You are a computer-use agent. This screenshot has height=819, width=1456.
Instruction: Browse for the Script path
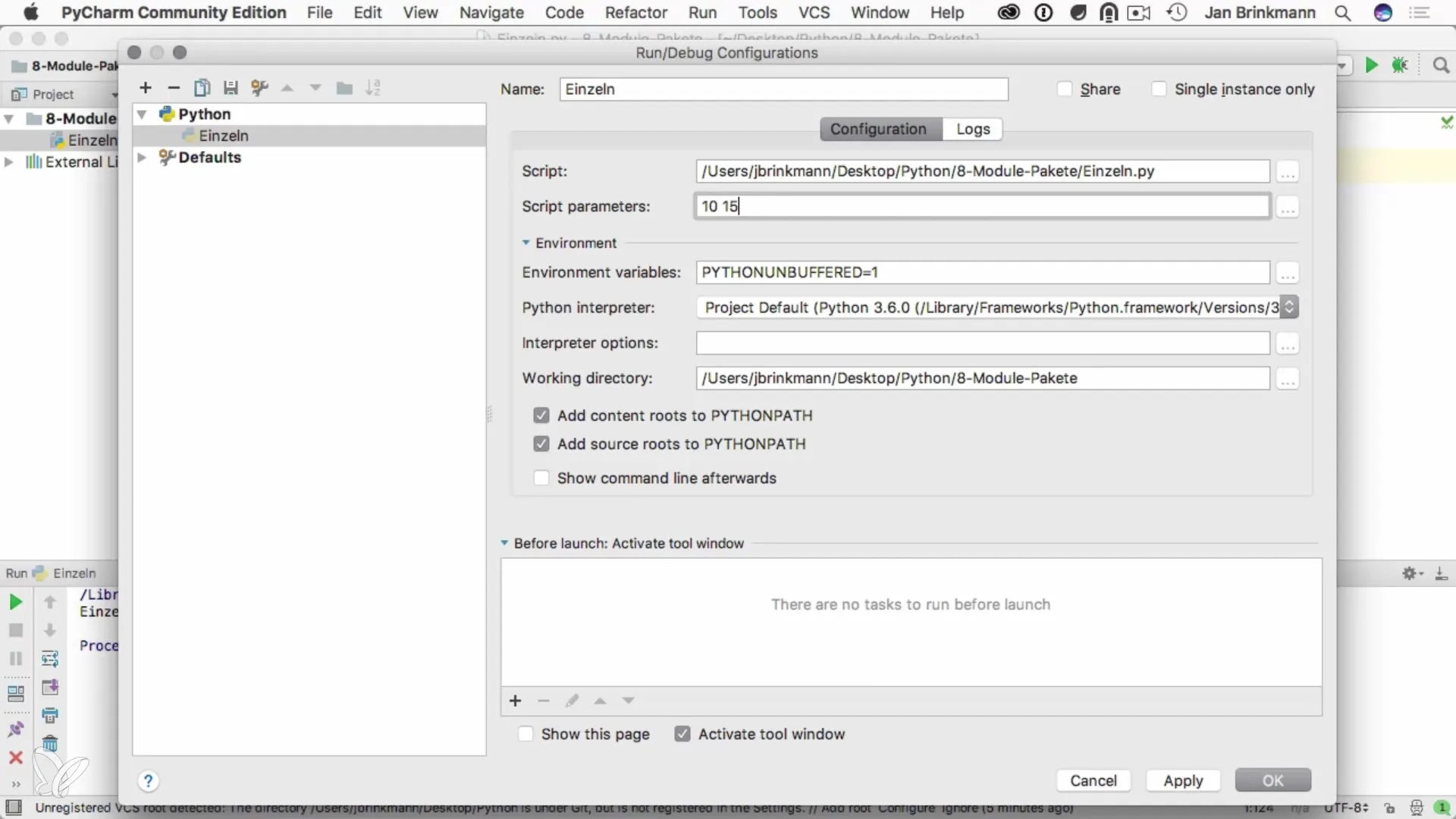pyautogui.click(x=1288, y=172)
